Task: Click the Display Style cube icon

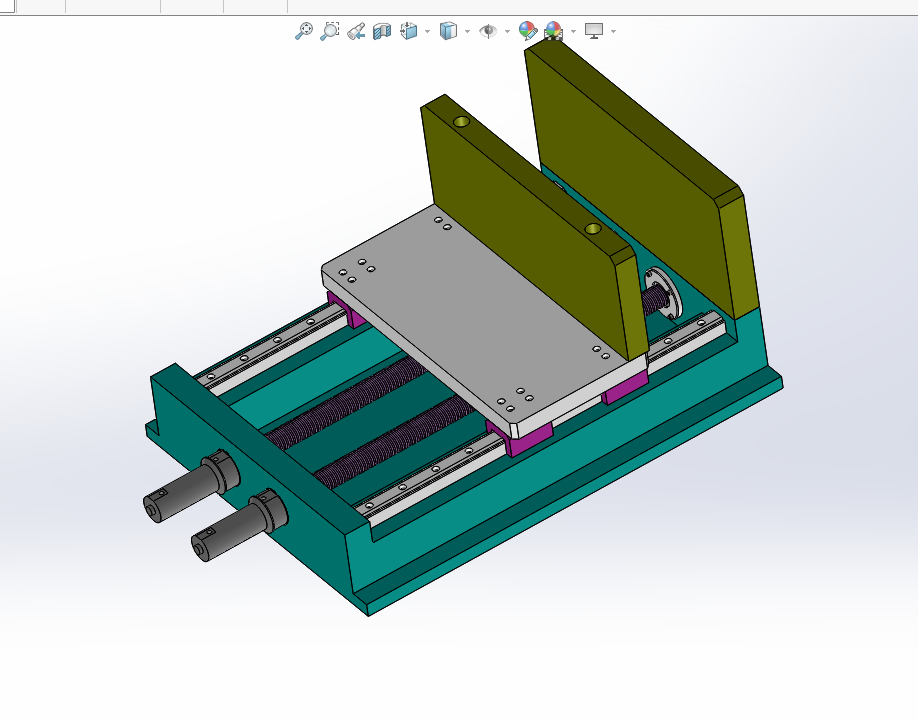Action: coord(448,30)
